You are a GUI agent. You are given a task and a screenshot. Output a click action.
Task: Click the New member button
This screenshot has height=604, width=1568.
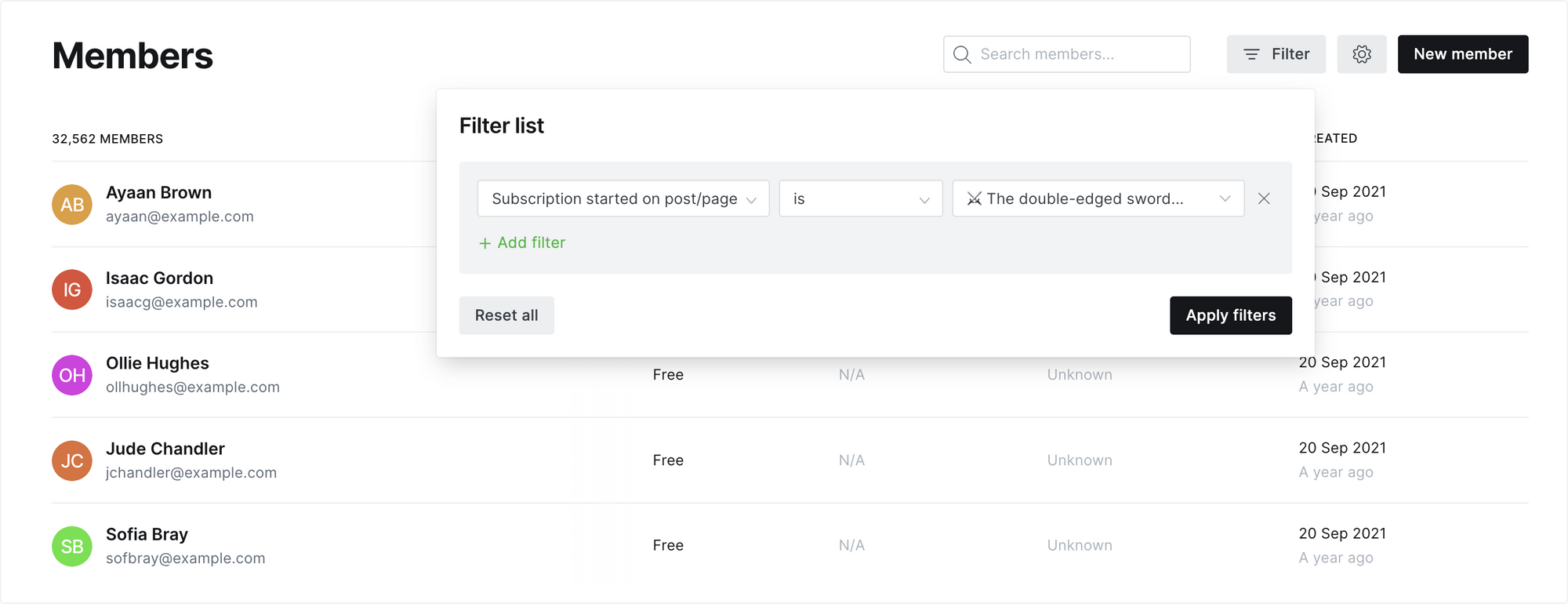(x=1463, y=54)
